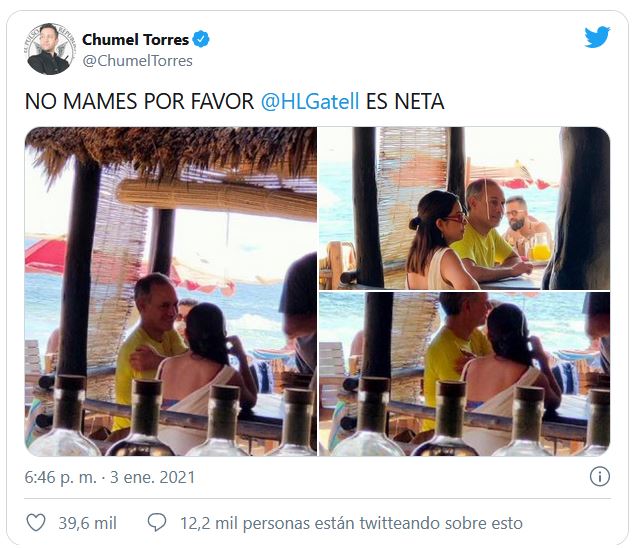The image size is (642, 548).
Task: Click the date 3 ene. 2021
Action: click(152, 477)
